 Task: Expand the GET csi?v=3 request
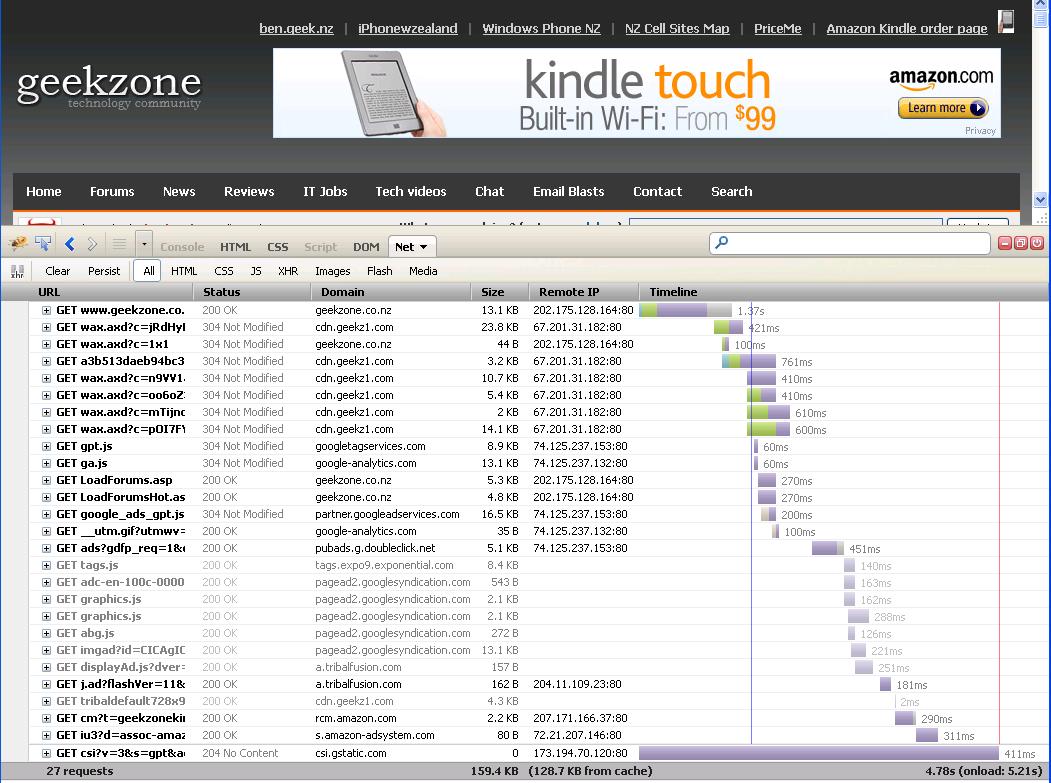pos(46,754)
